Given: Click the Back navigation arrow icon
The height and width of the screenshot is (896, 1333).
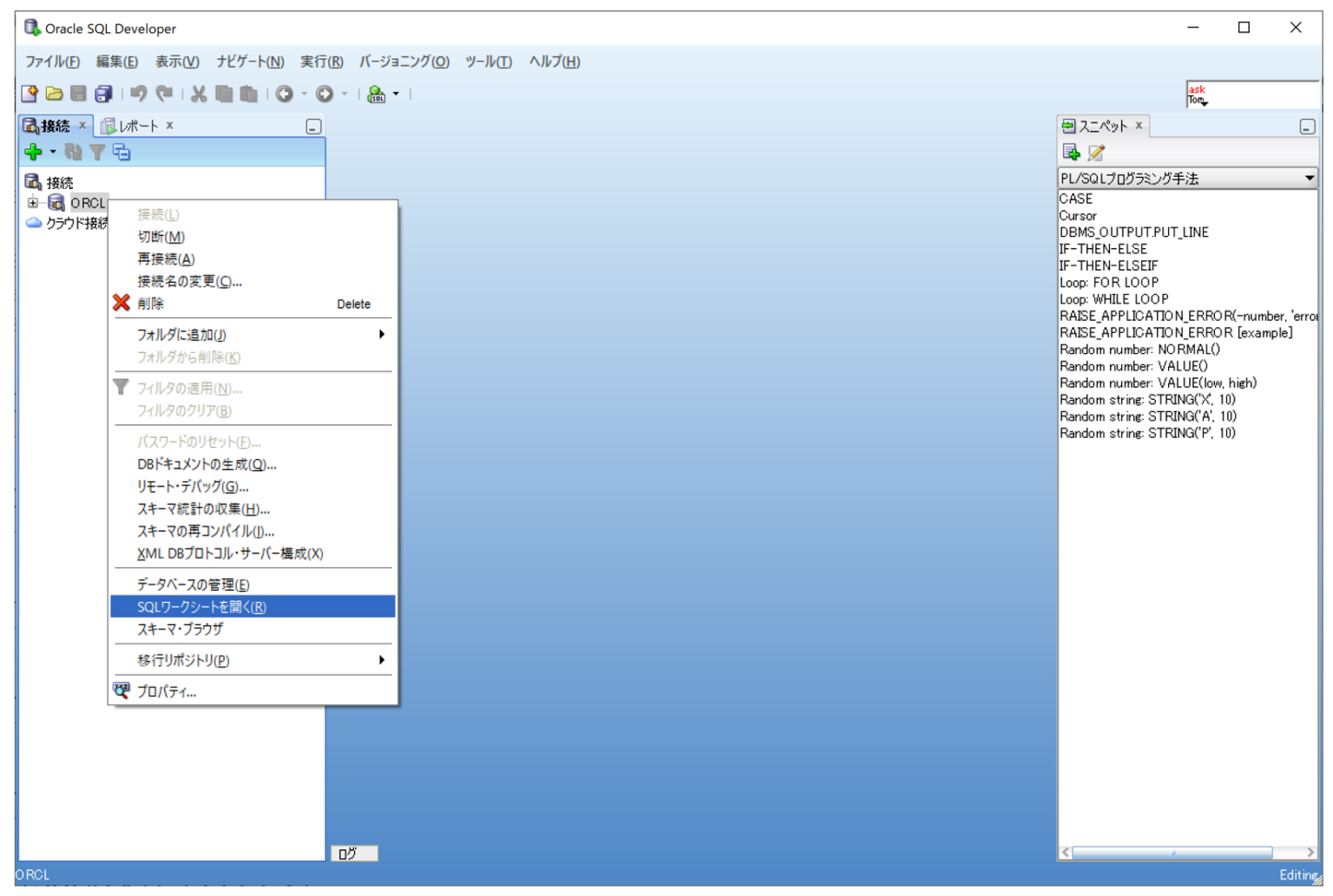Looking at the screenshot, I should pyautogui.click(x=284, y=94).
